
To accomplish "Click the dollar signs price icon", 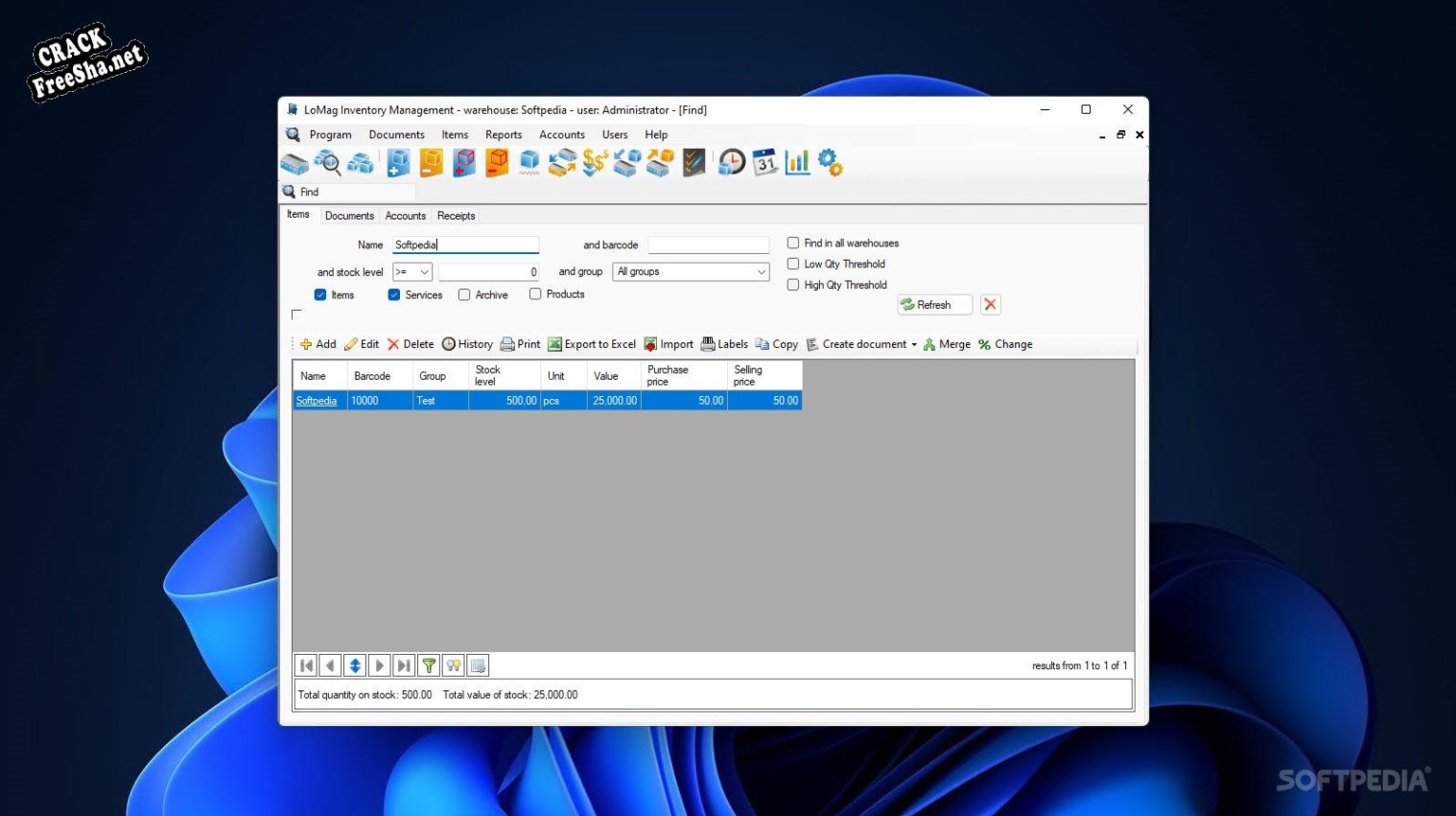I will [595, 164].
